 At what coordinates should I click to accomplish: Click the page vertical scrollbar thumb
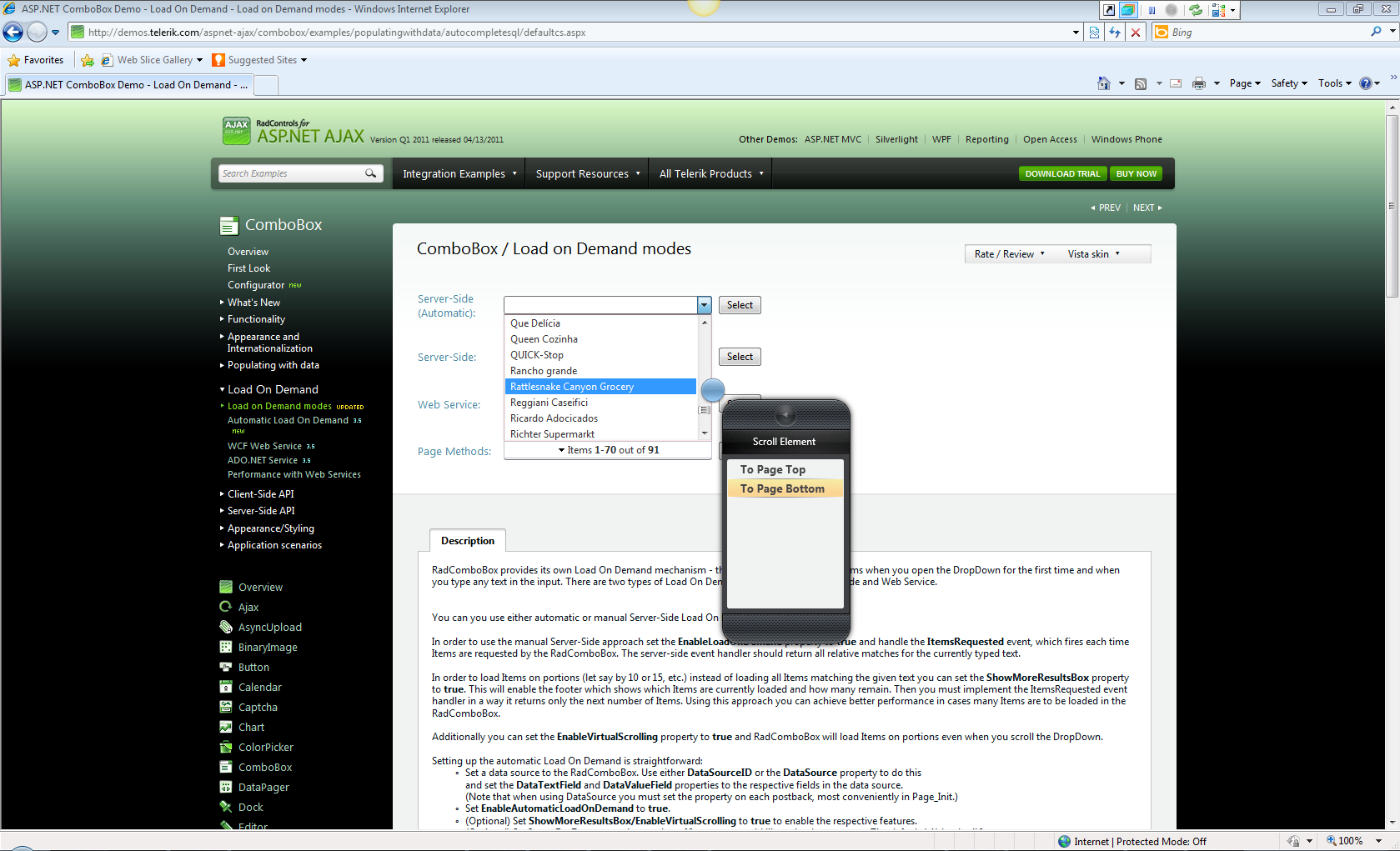pos(1392,206)
